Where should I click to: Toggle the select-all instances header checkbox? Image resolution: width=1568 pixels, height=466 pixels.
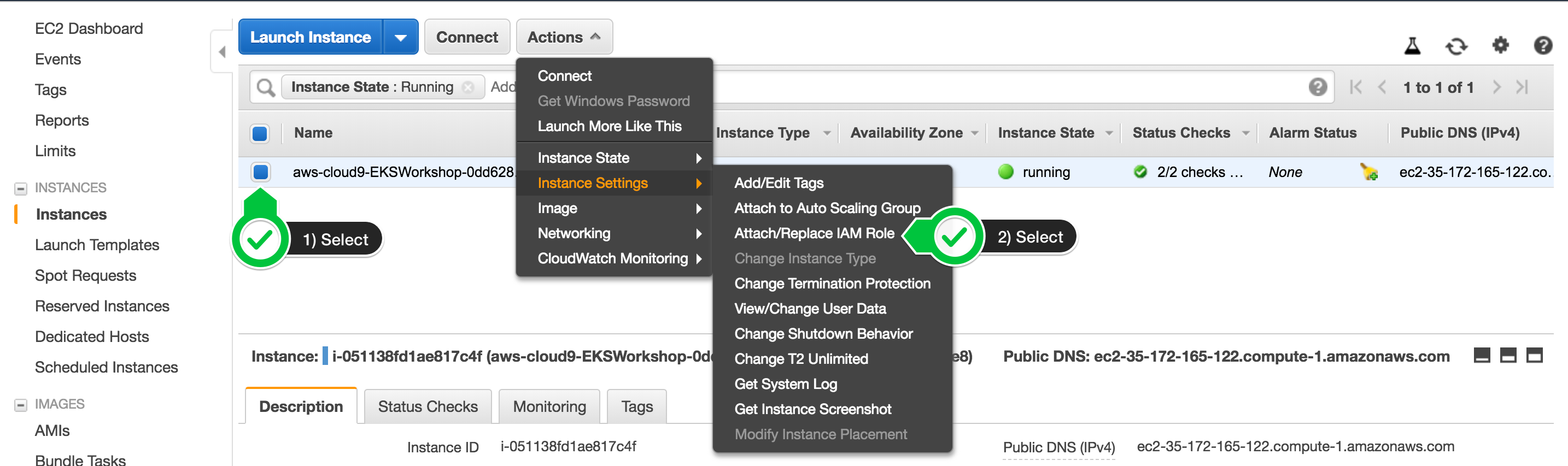[260, 133]
